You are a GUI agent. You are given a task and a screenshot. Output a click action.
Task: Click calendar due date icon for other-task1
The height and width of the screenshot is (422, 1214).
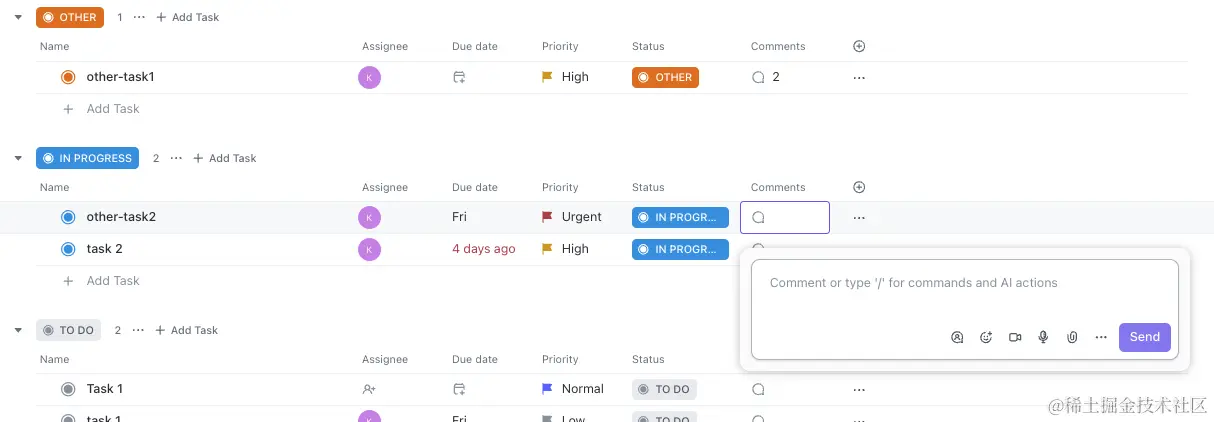459,77
